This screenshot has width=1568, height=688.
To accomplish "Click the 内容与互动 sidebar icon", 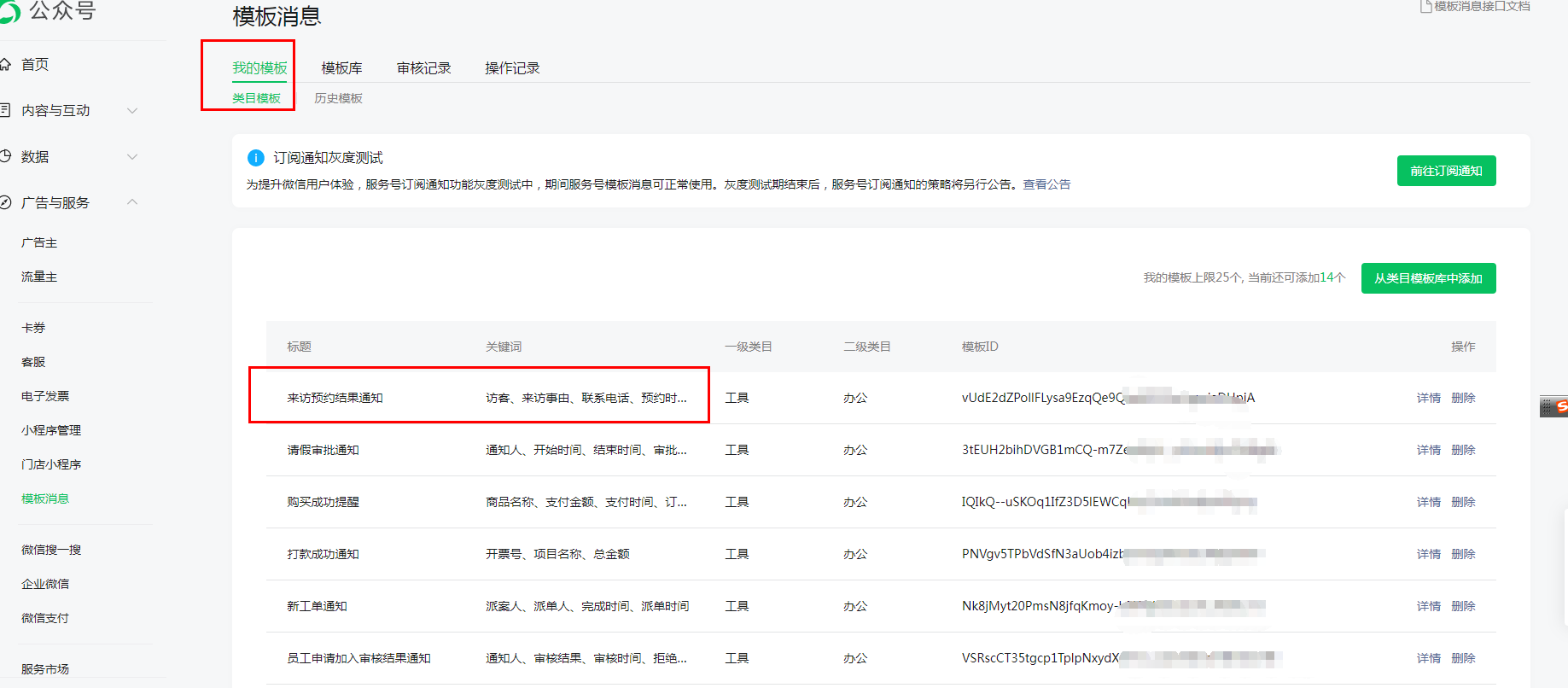I will click(x=5, y=110).
